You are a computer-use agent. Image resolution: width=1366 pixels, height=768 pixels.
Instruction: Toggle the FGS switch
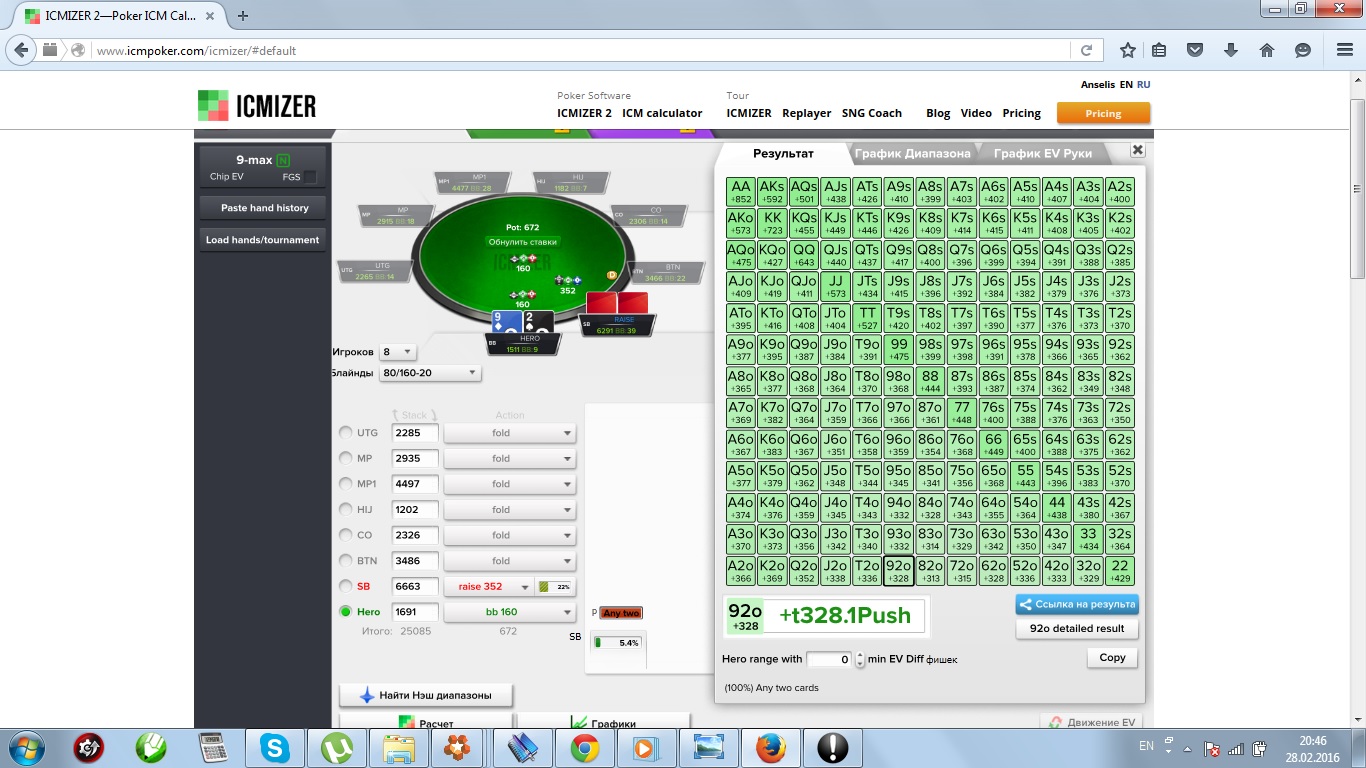click(309, 177)
